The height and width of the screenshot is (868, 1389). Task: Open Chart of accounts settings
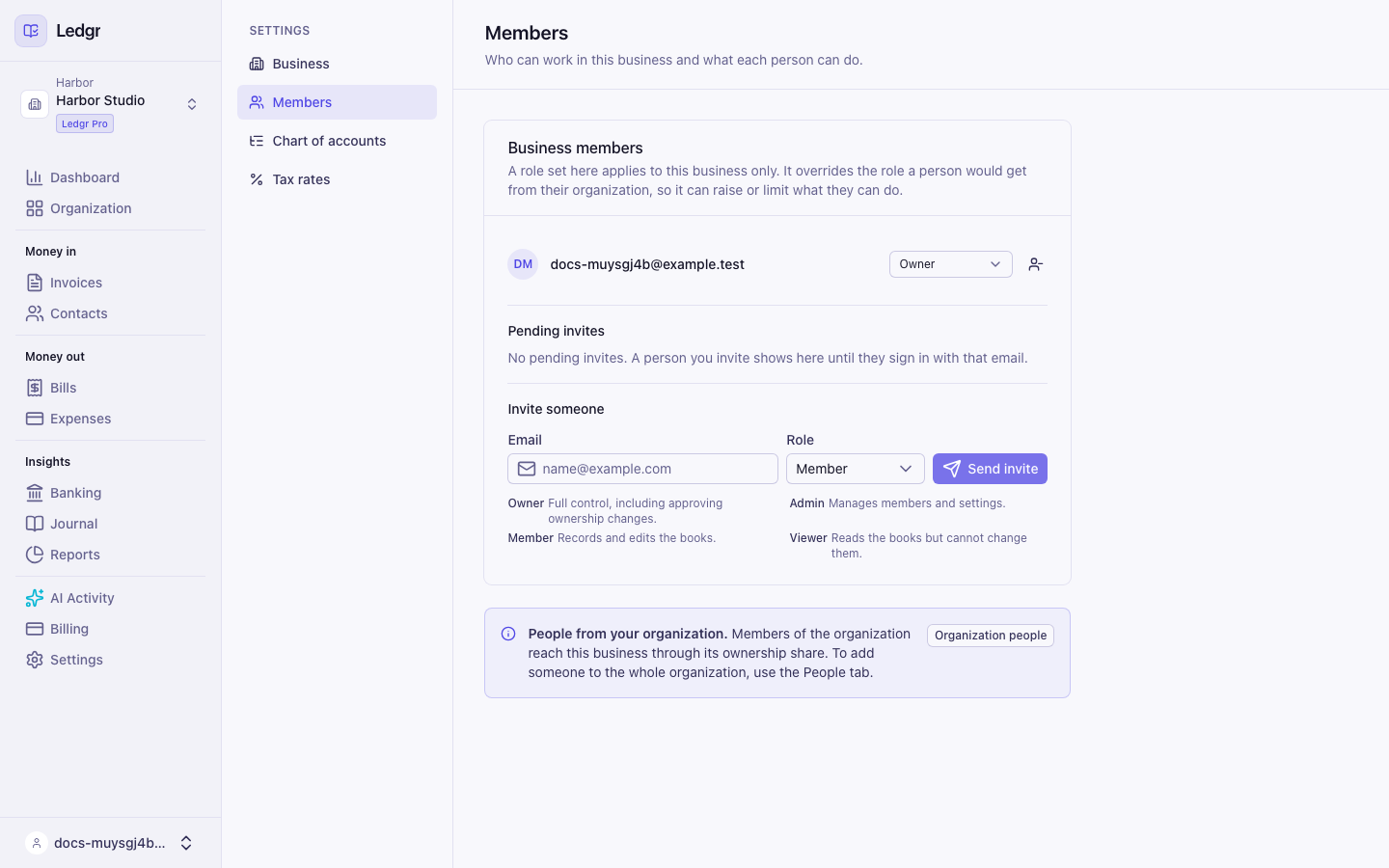337,141
